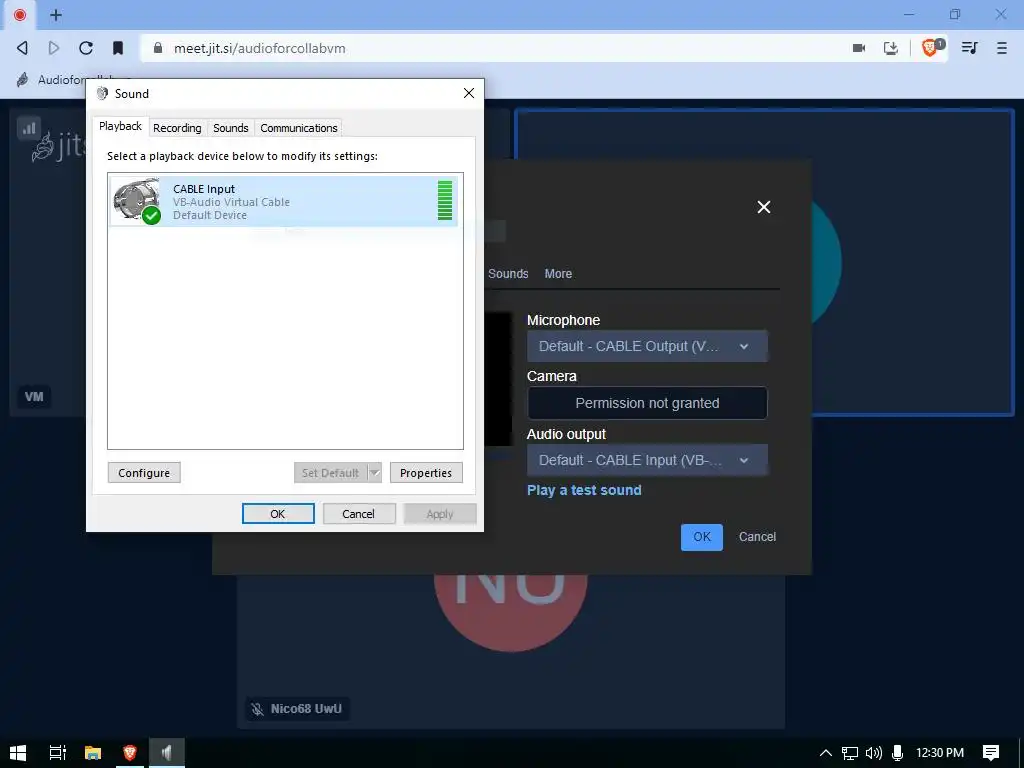Click the Brave browser taskbar icon
This screenshot has width=1024, height=768.
click(x=129, y=752)
